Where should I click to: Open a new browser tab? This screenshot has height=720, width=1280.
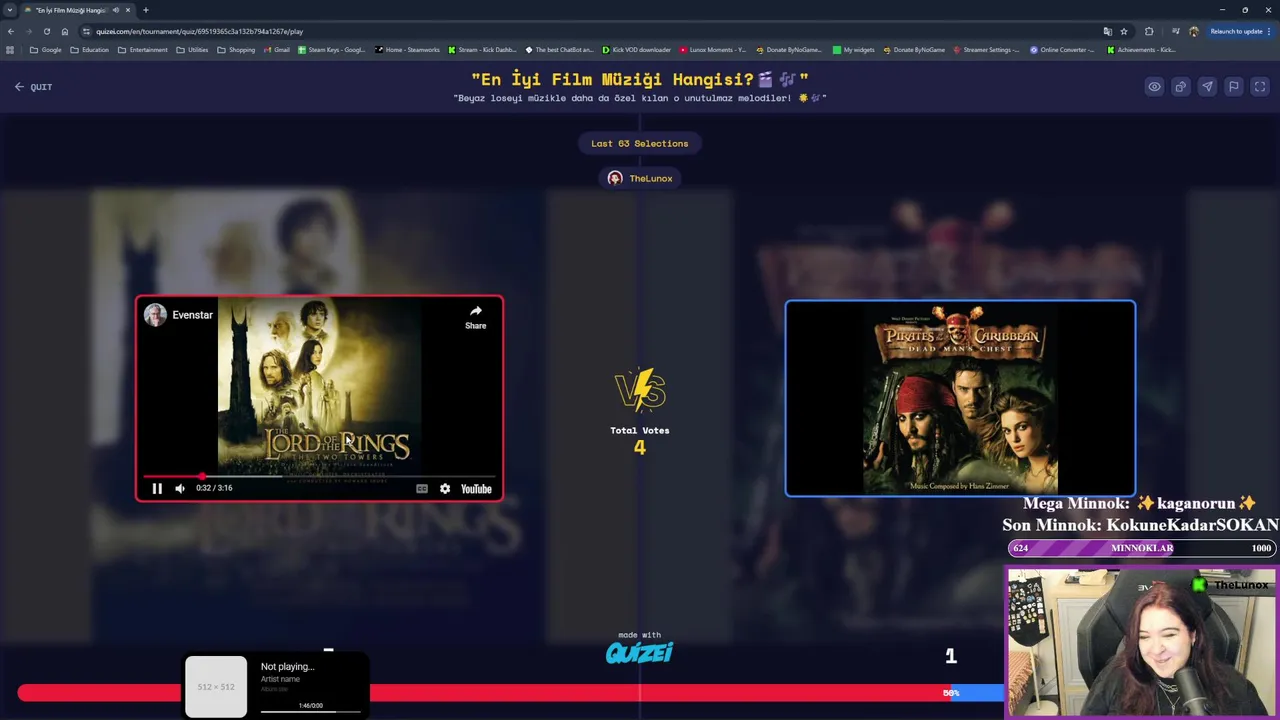click(x=146, y=10)
